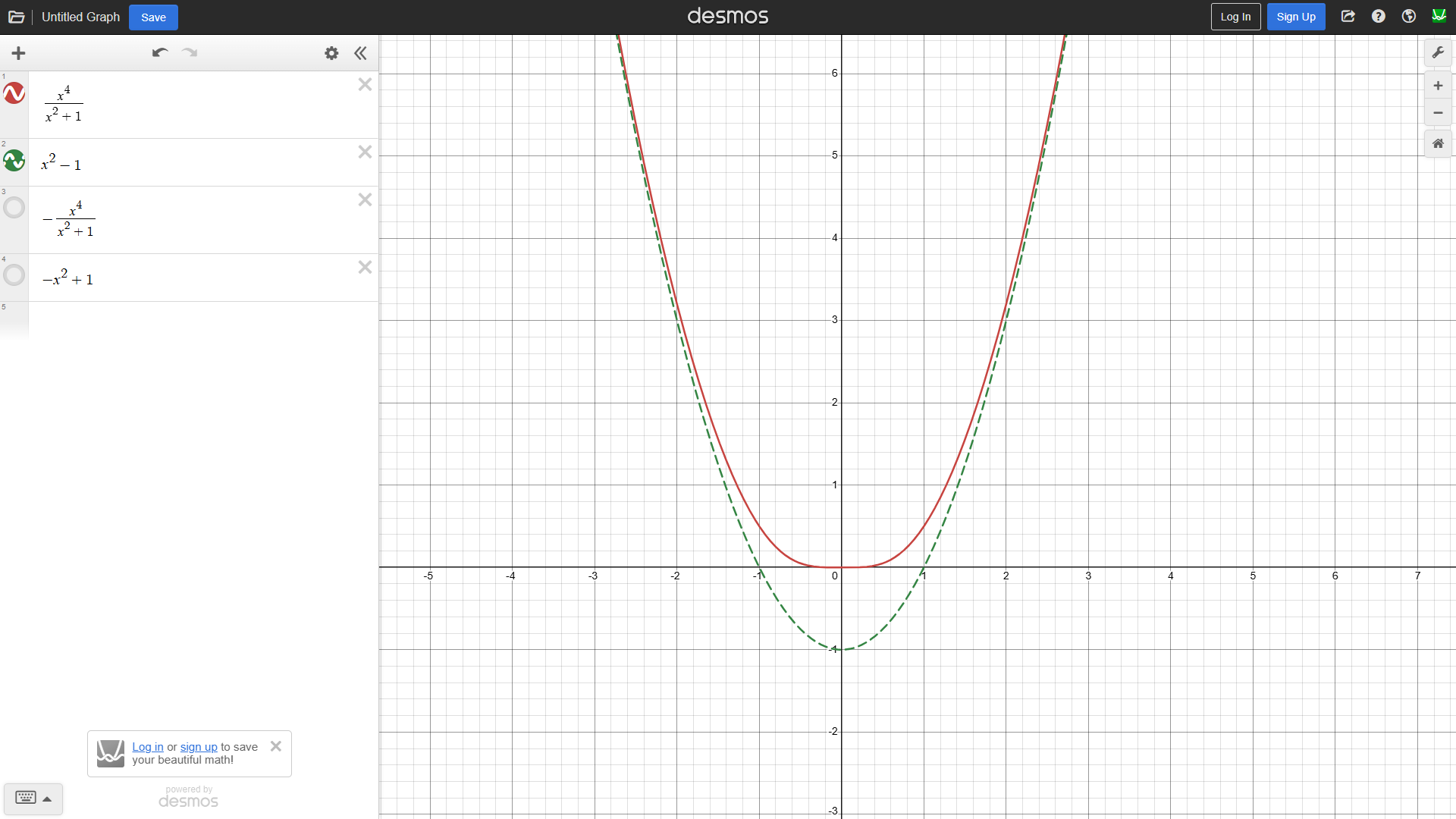Image resolution: width=1456 pixels, height=819 pixels.
Task: Open the language globe icon
Action: pyautogui.click(x=1408, y=16)
